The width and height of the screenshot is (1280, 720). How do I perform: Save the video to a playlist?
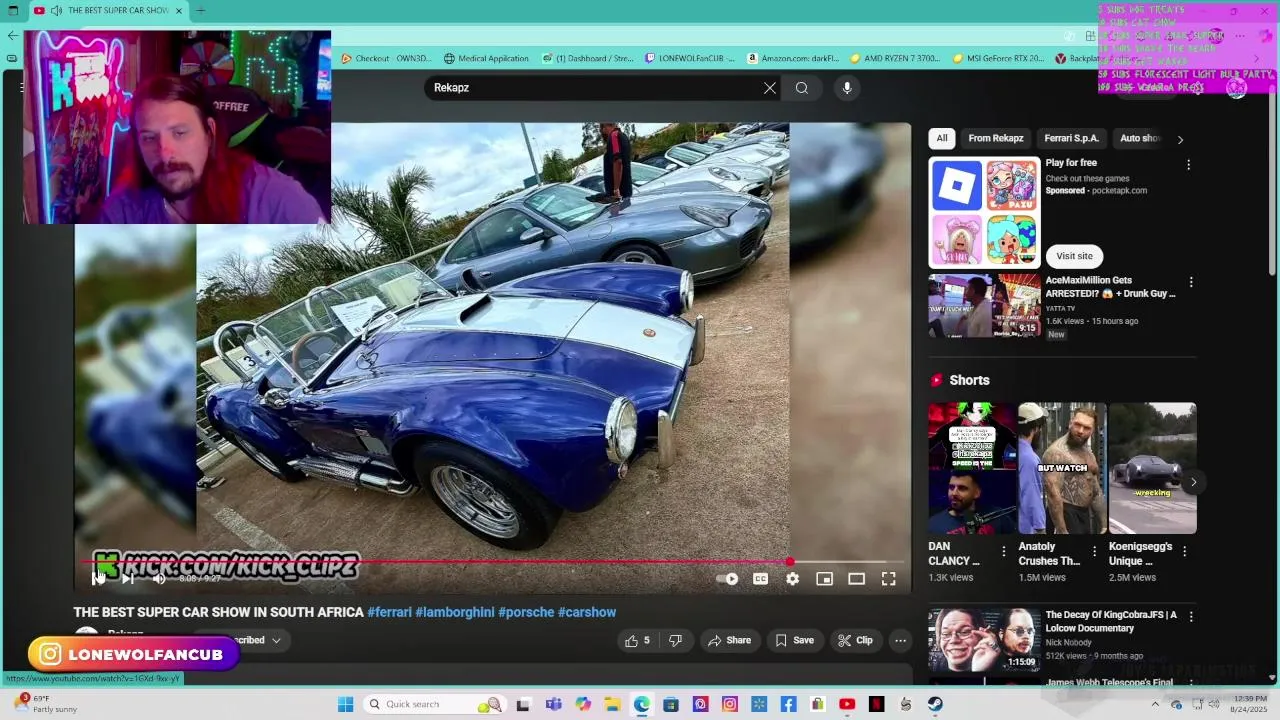[795, 641]
